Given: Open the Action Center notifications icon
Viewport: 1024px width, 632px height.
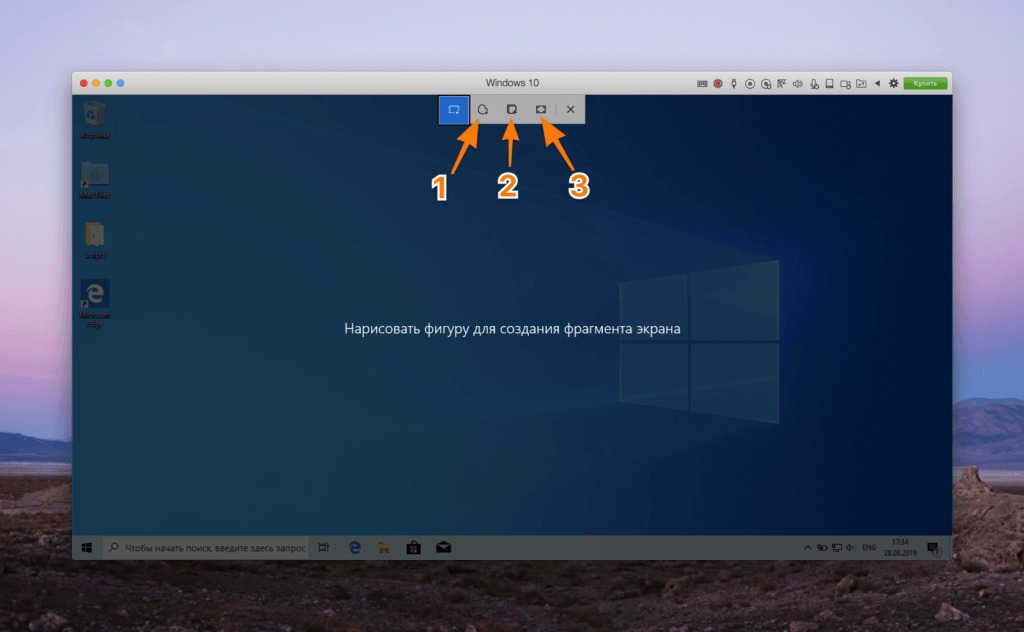Looking at the screenshot, I should 933,548.
